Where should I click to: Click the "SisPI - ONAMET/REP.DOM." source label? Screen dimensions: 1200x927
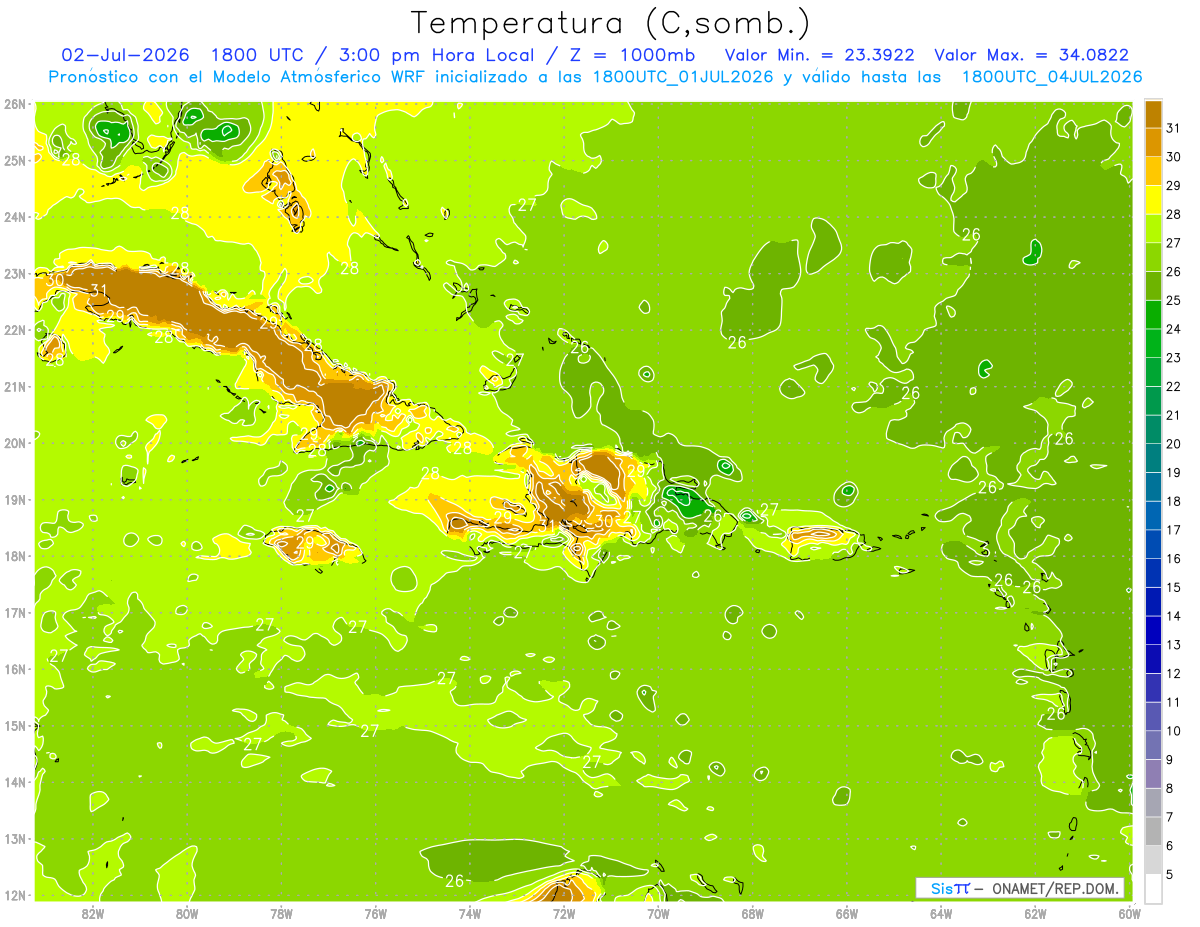click(1022, 888)
